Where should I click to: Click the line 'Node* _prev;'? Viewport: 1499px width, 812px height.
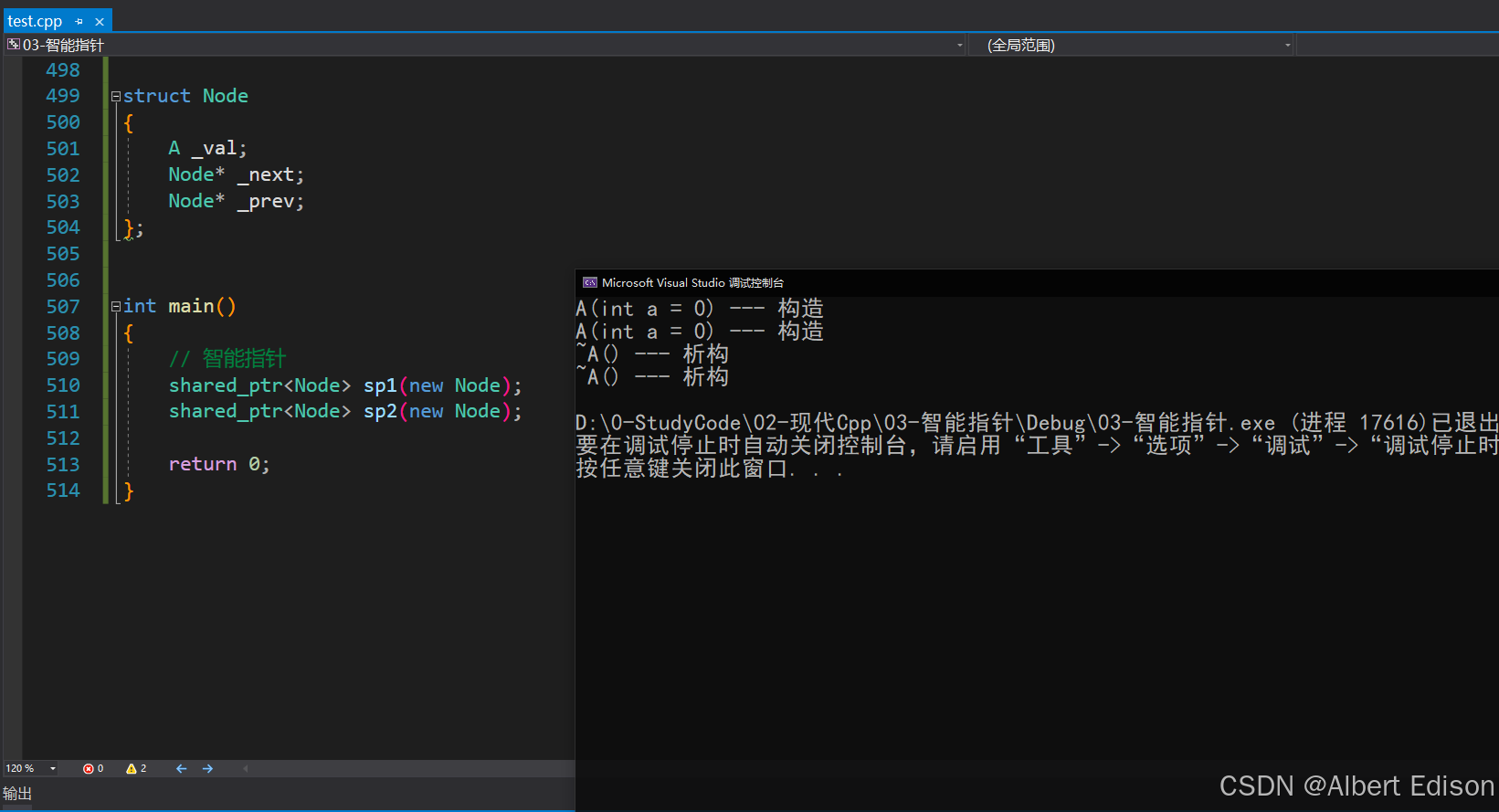236,201
